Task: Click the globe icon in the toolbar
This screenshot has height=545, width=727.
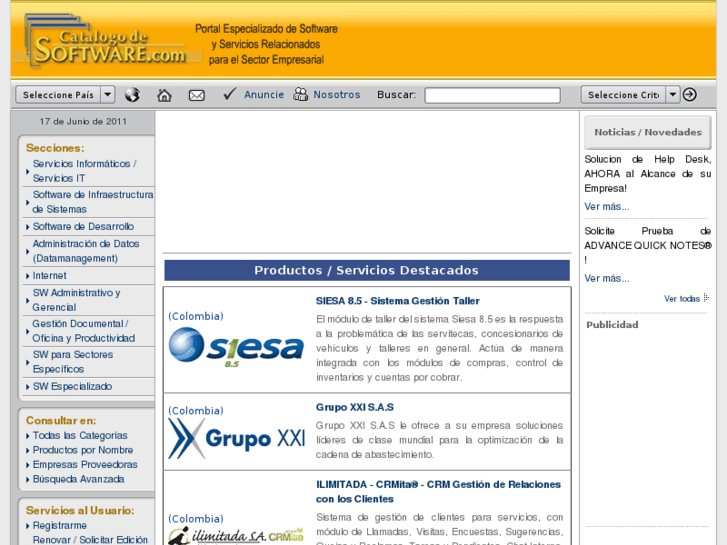Action: coord(133,95)
